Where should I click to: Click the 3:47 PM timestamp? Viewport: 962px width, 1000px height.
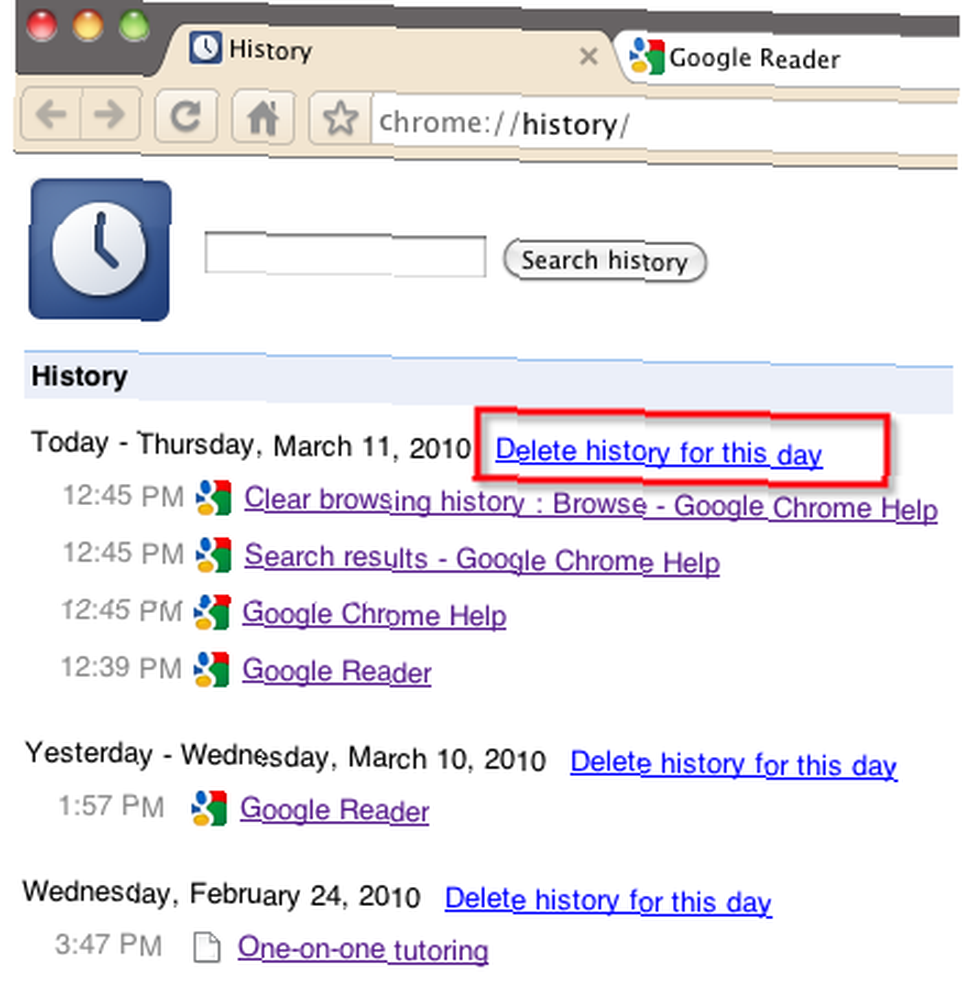point(108,945)
